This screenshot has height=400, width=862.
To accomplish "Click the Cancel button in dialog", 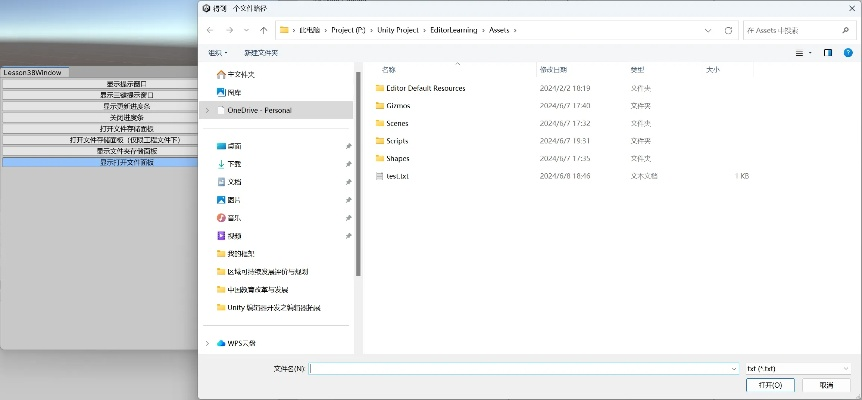I will point(826,384).
